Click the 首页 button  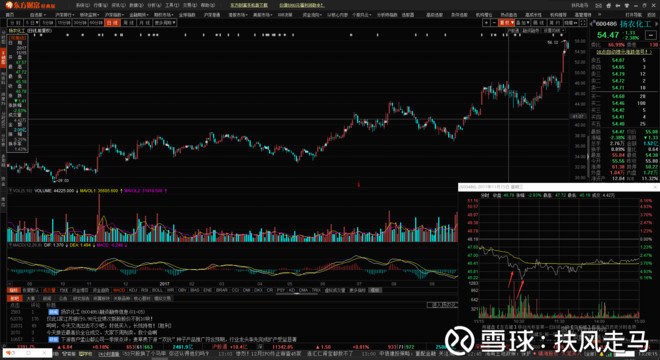10,15
